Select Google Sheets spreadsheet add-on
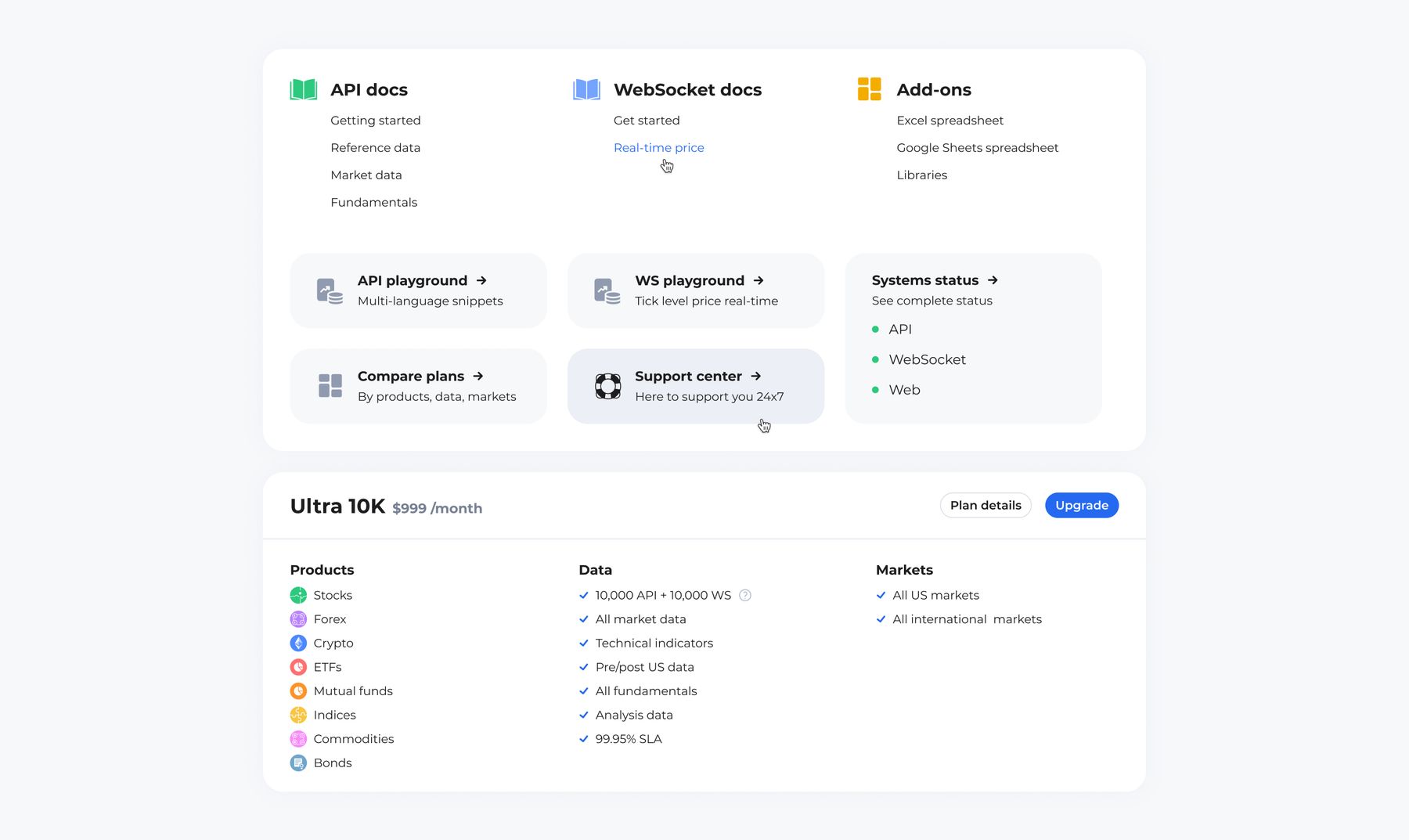This screenshot has width=1409, height=840. click(977, 148)
